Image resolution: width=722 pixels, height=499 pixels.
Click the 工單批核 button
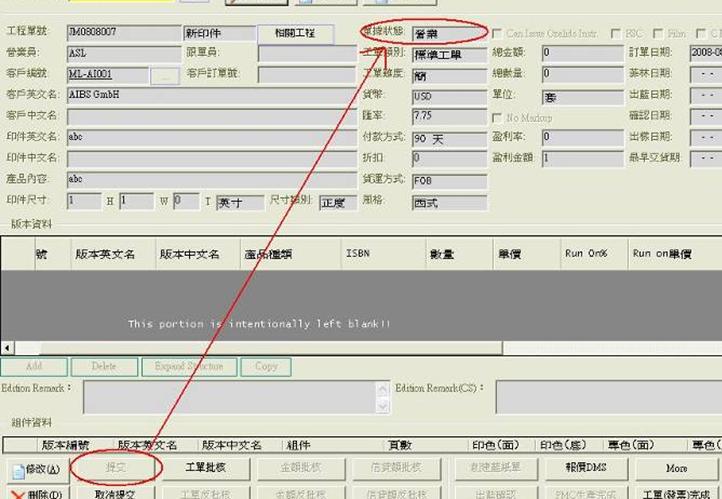[204, 468]
